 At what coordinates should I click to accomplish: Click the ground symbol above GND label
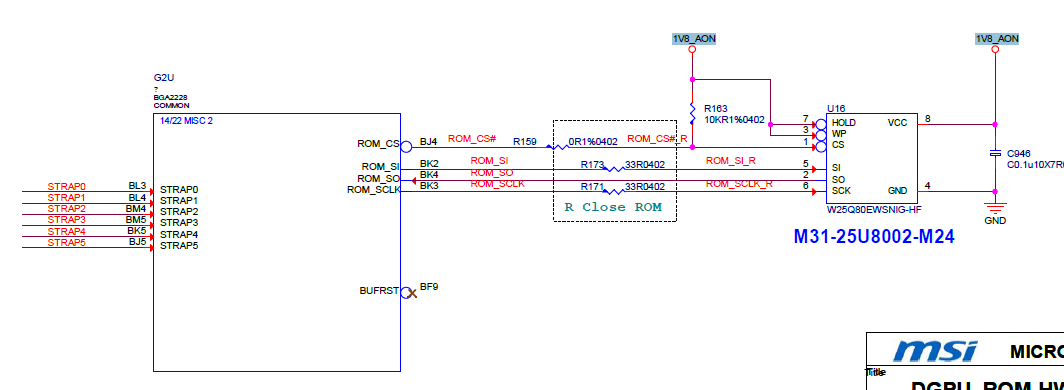tap(995, 207)
